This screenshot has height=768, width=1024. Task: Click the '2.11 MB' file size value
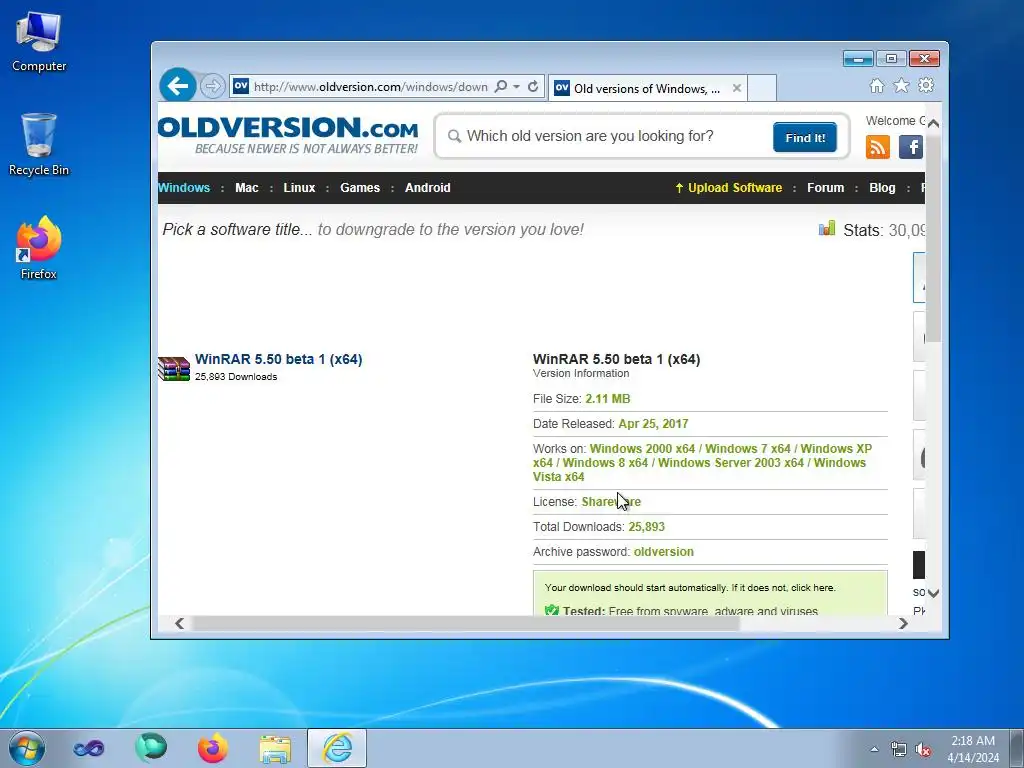pyautogui.click(x=607, y=399)
